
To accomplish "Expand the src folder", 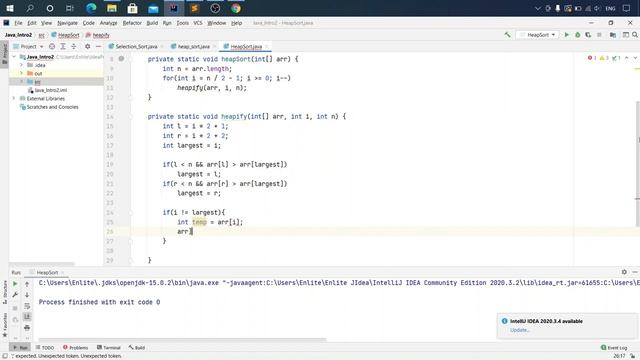I will [x=21, y=82].
